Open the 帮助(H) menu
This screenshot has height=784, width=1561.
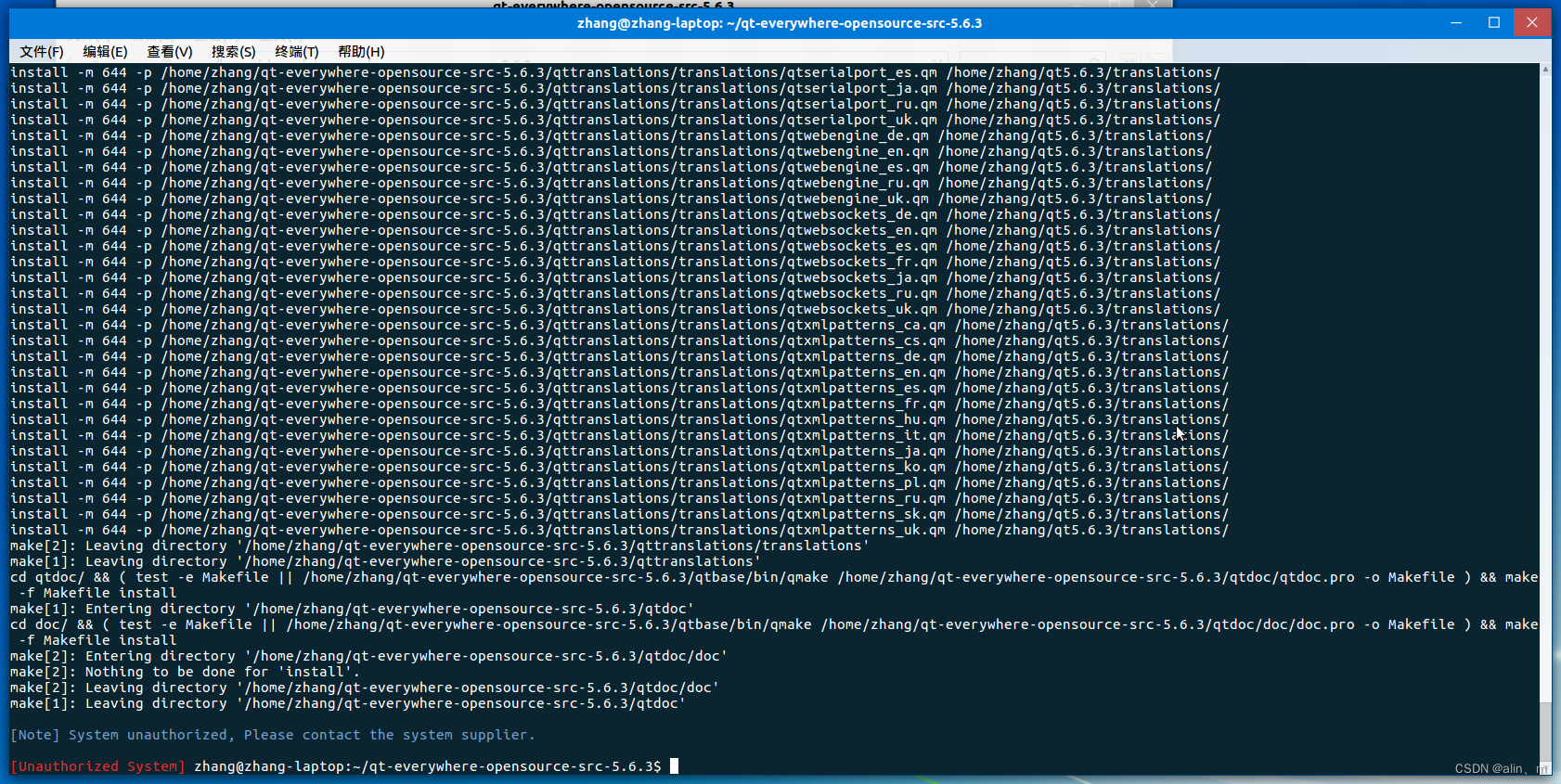point(361,52)
